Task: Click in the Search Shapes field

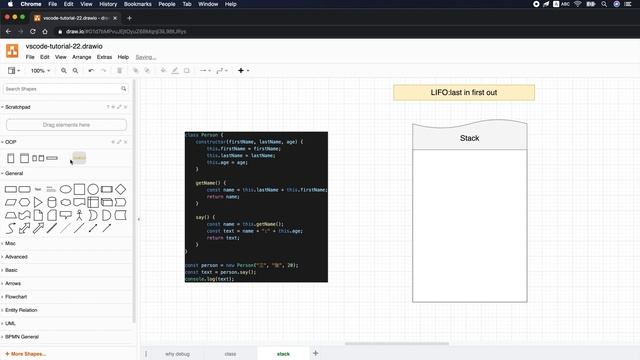Action: pos(66,89)
